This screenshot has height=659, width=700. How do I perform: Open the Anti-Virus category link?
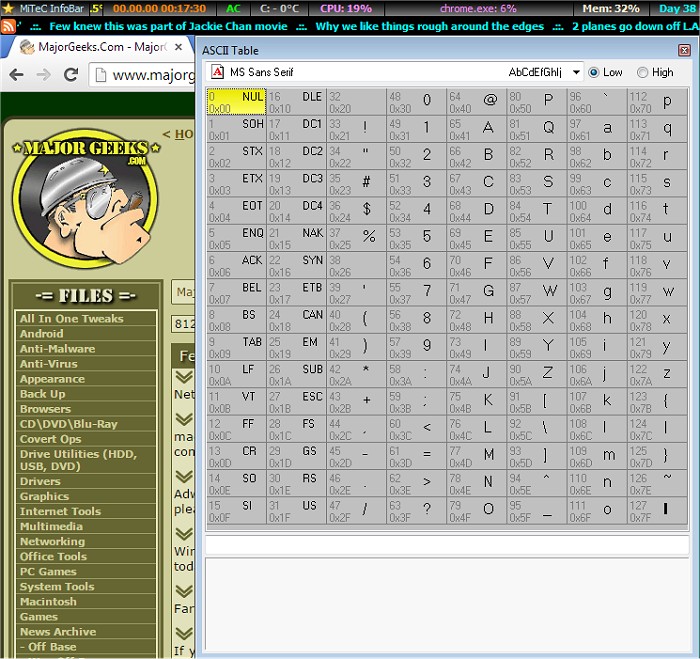(x=49, y=364)
